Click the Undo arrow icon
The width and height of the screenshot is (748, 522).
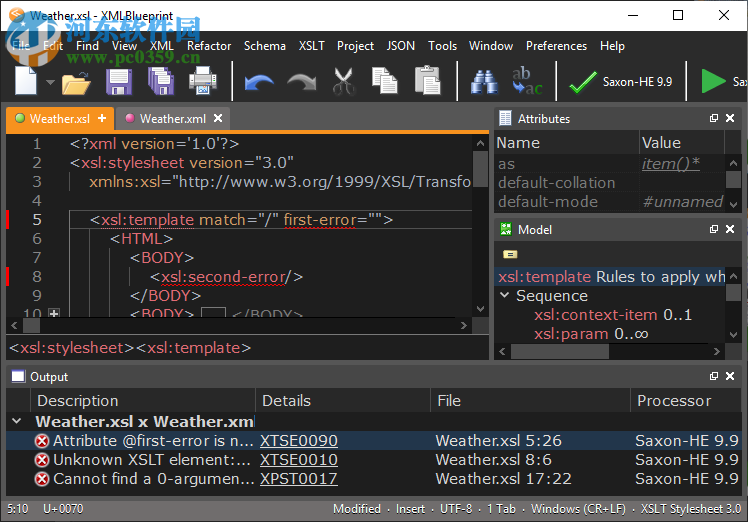click(x=259, y=83)
